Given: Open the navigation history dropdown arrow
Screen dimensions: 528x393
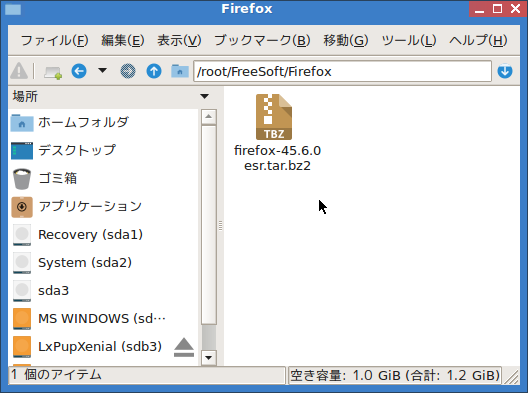Looking at the screenshot, I should (102, 70).
